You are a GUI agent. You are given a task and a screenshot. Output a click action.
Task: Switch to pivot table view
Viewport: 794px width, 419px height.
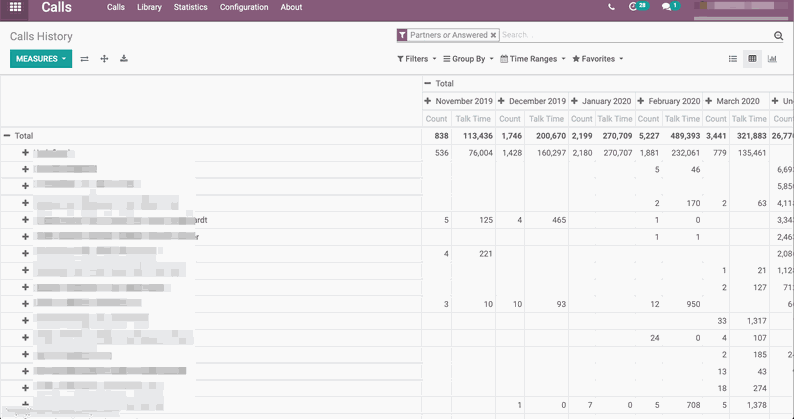(752, 59)
